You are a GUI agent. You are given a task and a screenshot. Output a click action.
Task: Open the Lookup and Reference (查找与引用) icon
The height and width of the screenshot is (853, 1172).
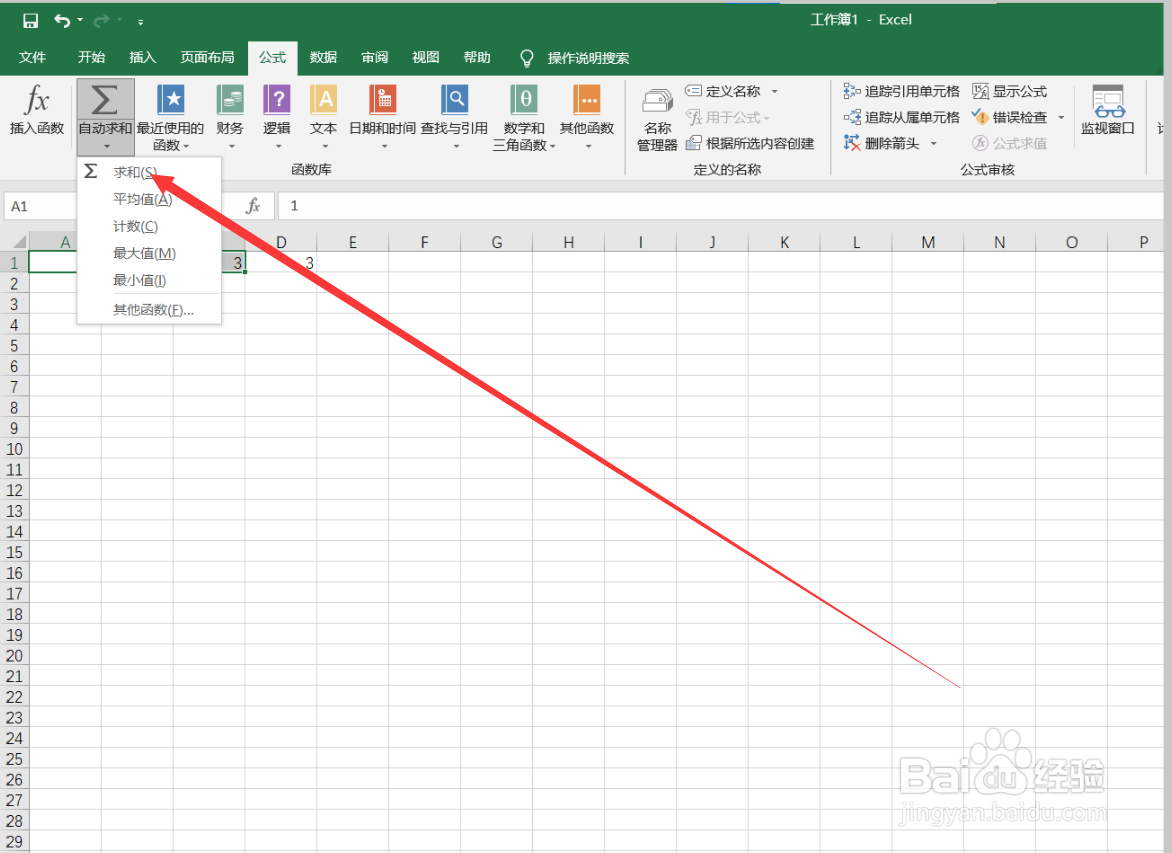point(454,99)
